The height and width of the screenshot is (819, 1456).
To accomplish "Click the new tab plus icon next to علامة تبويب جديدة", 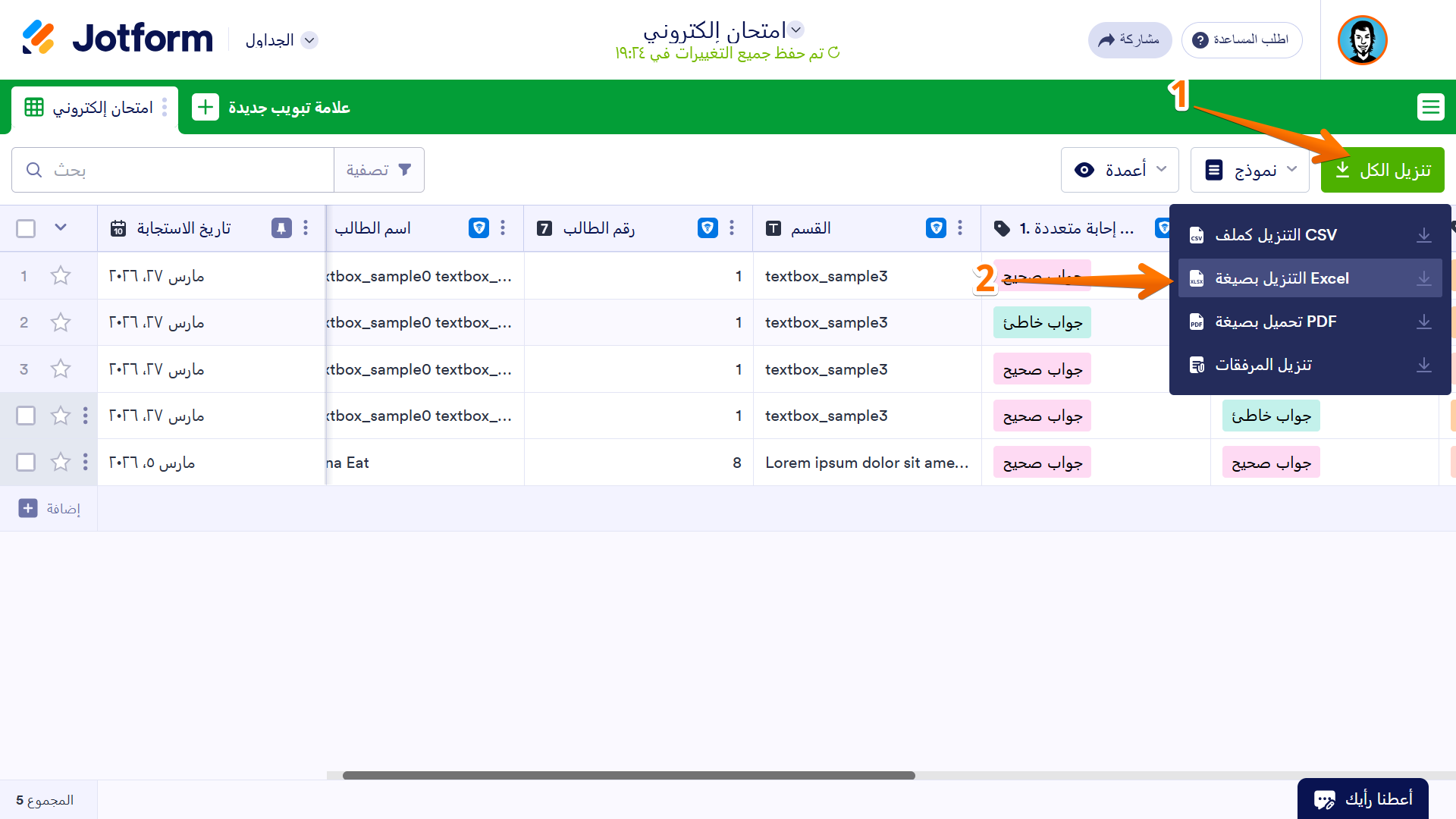I will [205, 107].
